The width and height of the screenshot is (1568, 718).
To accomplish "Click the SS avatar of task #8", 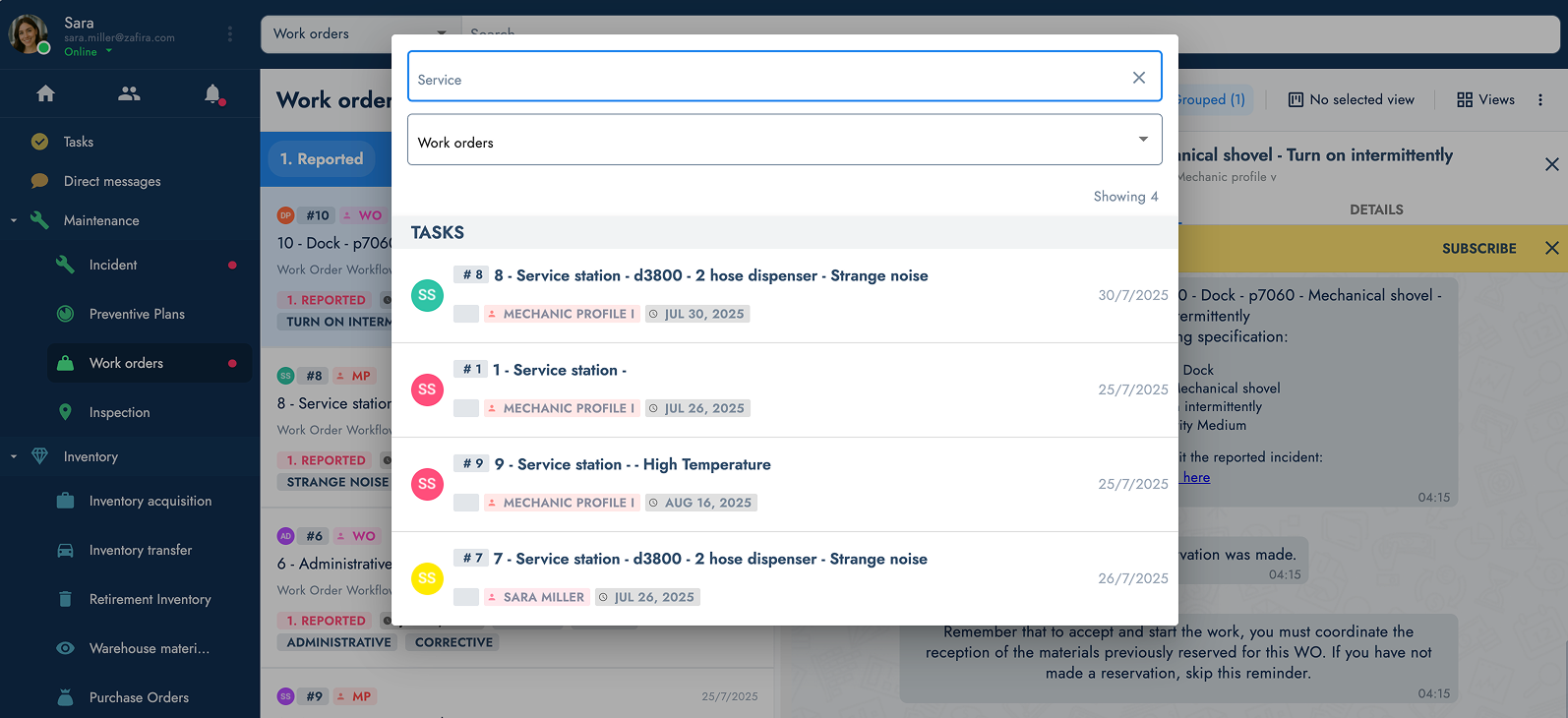I will [427, 295].
